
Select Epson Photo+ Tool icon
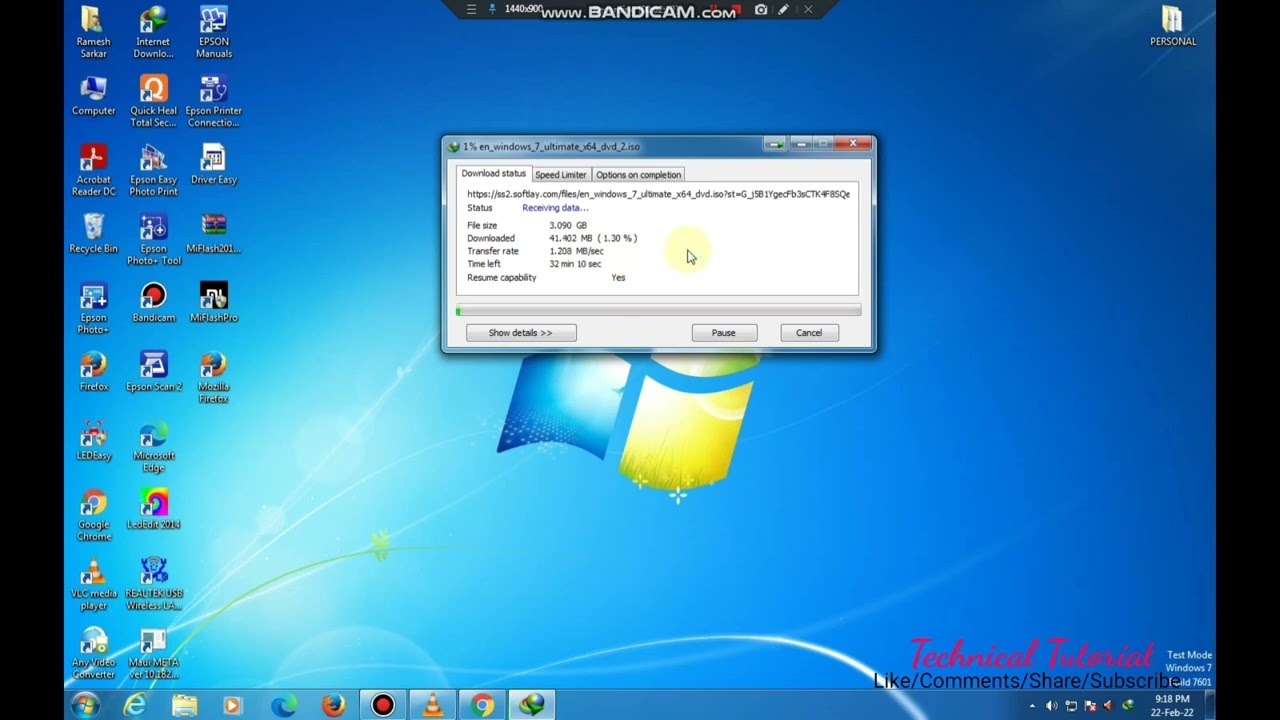[x=153, y=239]
